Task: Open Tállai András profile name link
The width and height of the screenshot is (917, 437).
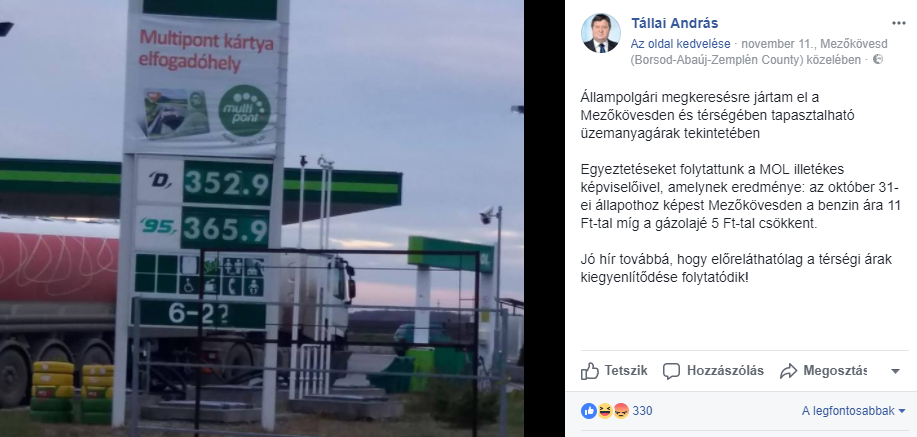Action: [674, 23]
